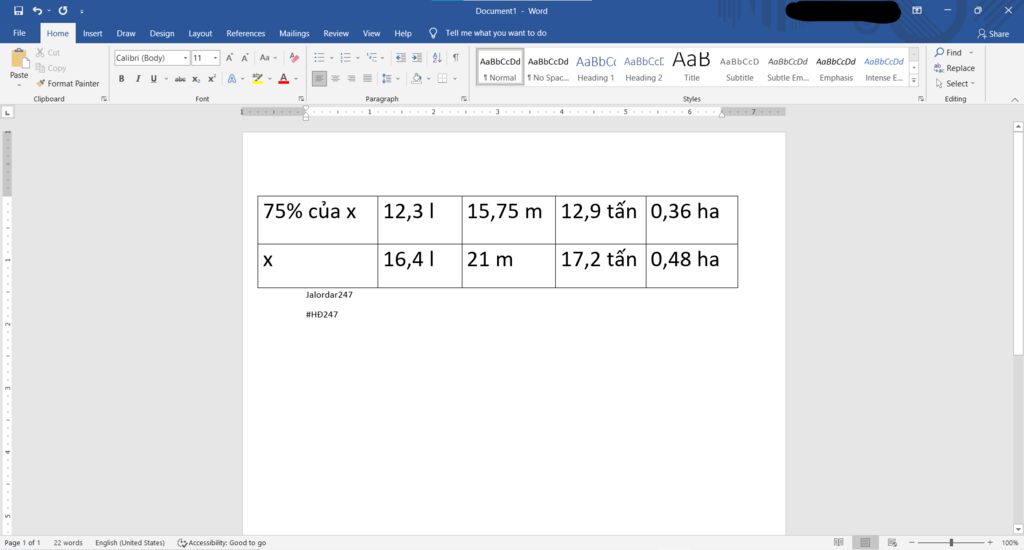This screenshot has width=1024, height=550.
Task: Open the File tab
Action: point(20,33)
